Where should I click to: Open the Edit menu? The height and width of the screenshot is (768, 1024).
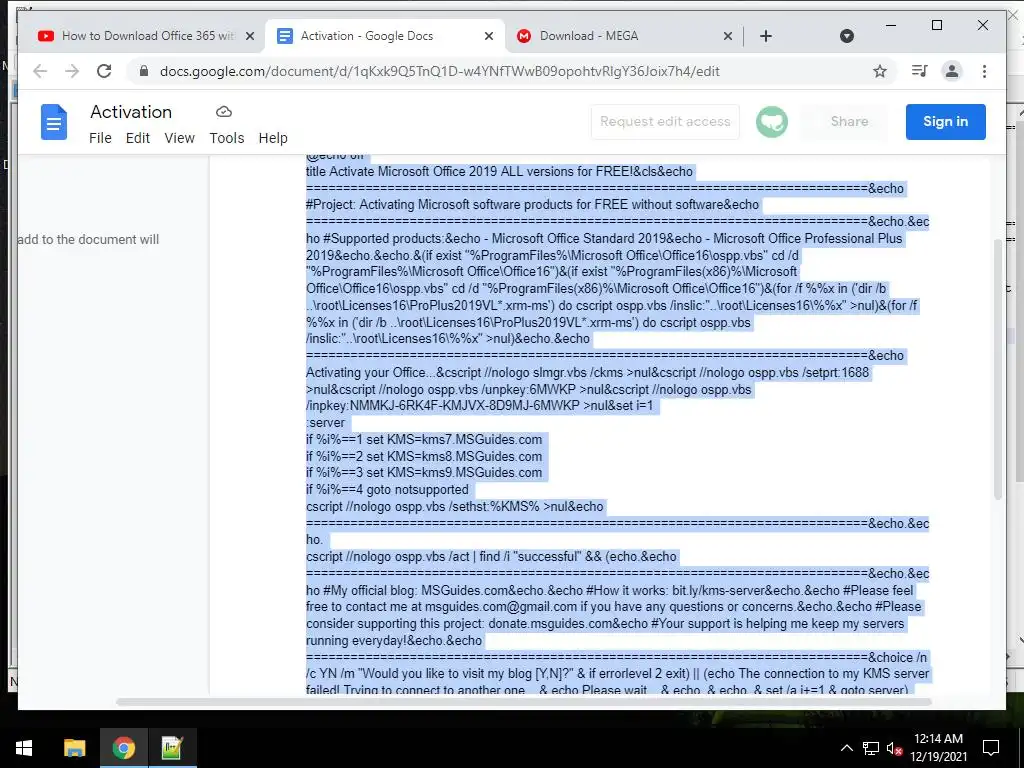coord(138,138)
